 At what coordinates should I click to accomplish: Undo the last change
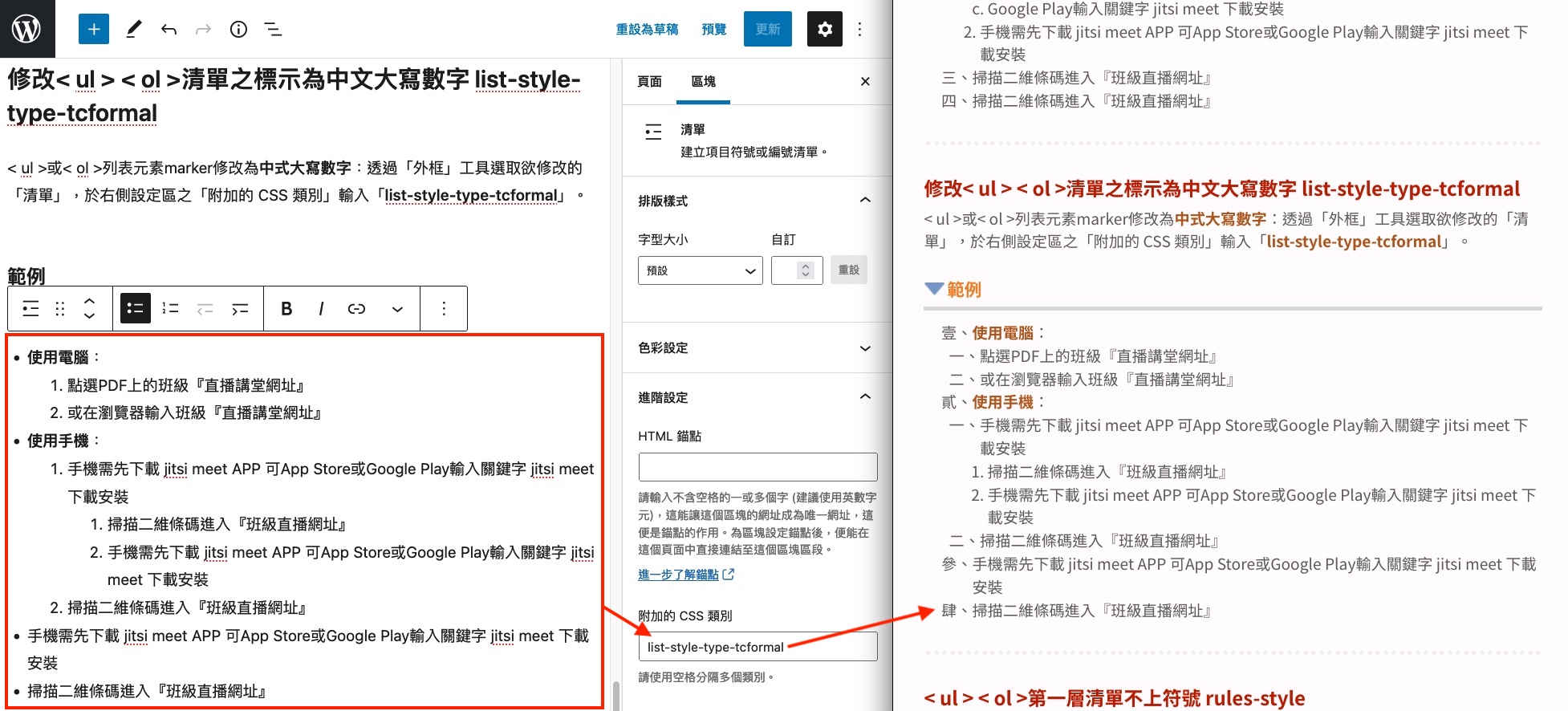coord(169,30)
